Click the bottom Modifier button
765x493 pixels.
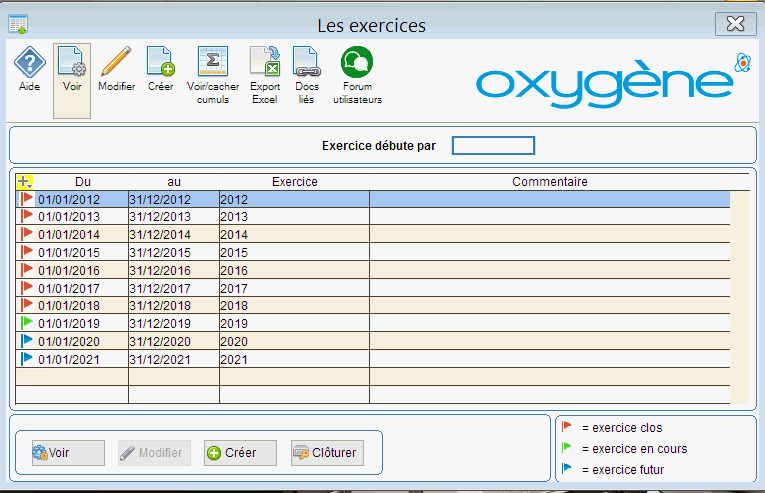[x=154, y=453]
